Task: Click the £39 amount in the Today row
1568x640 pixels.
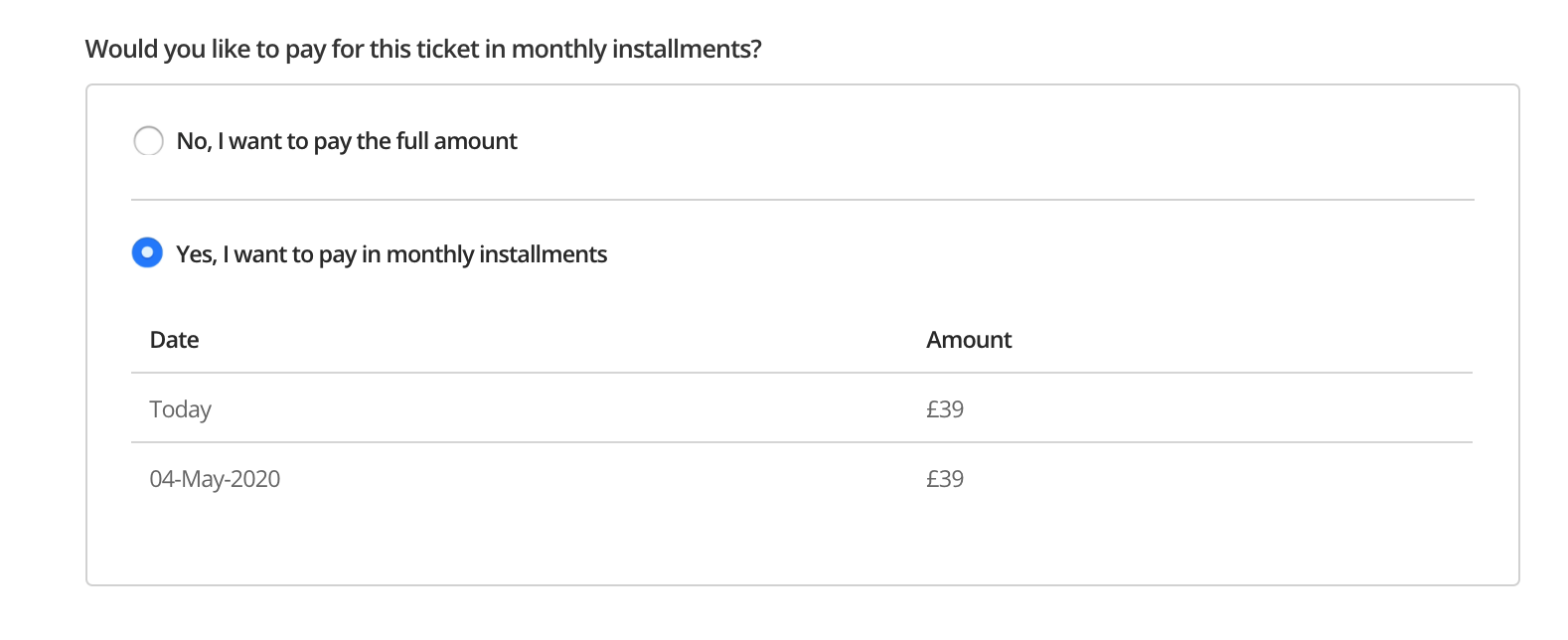Action: [945, 409]
